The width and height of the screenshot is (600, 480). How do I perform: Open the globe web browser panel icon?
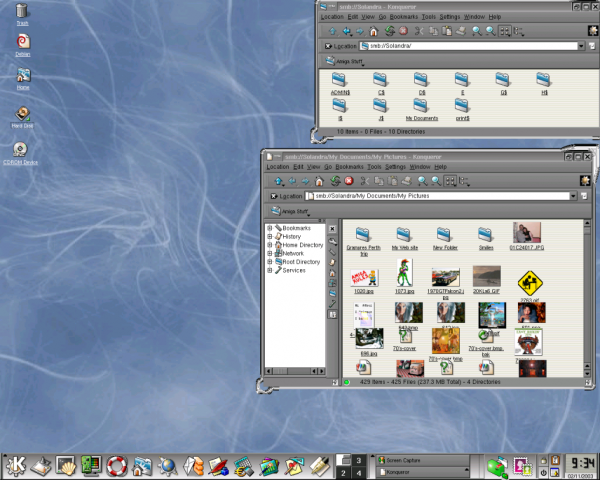pyautogui.click(x=167, y=466)
